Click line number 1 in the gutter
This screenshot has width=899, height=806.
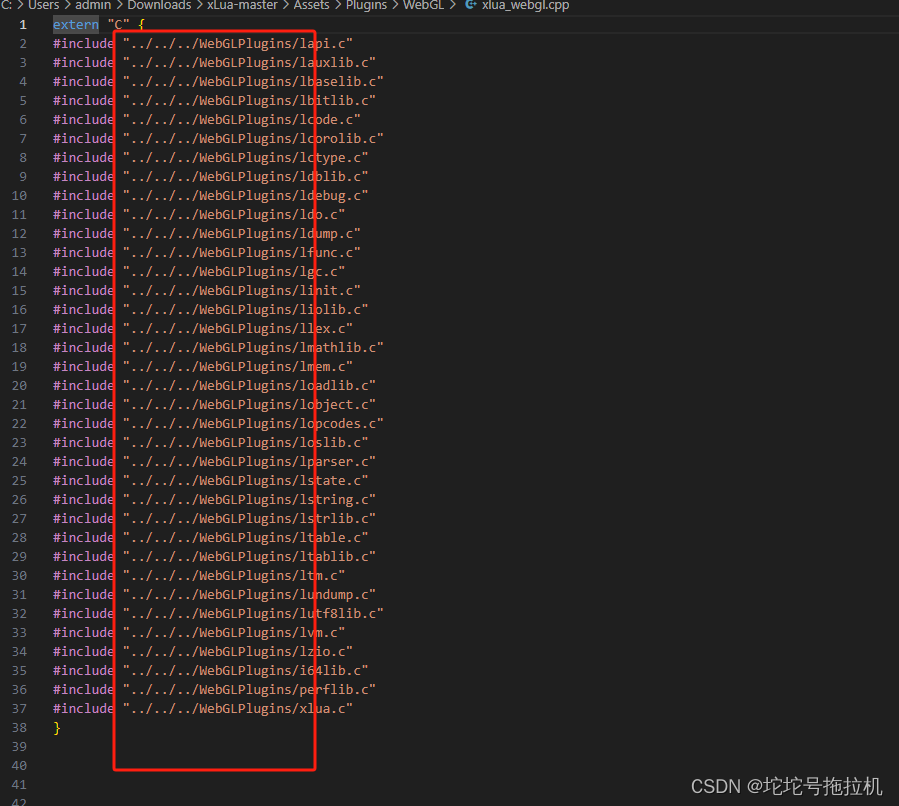click(23, 25)
